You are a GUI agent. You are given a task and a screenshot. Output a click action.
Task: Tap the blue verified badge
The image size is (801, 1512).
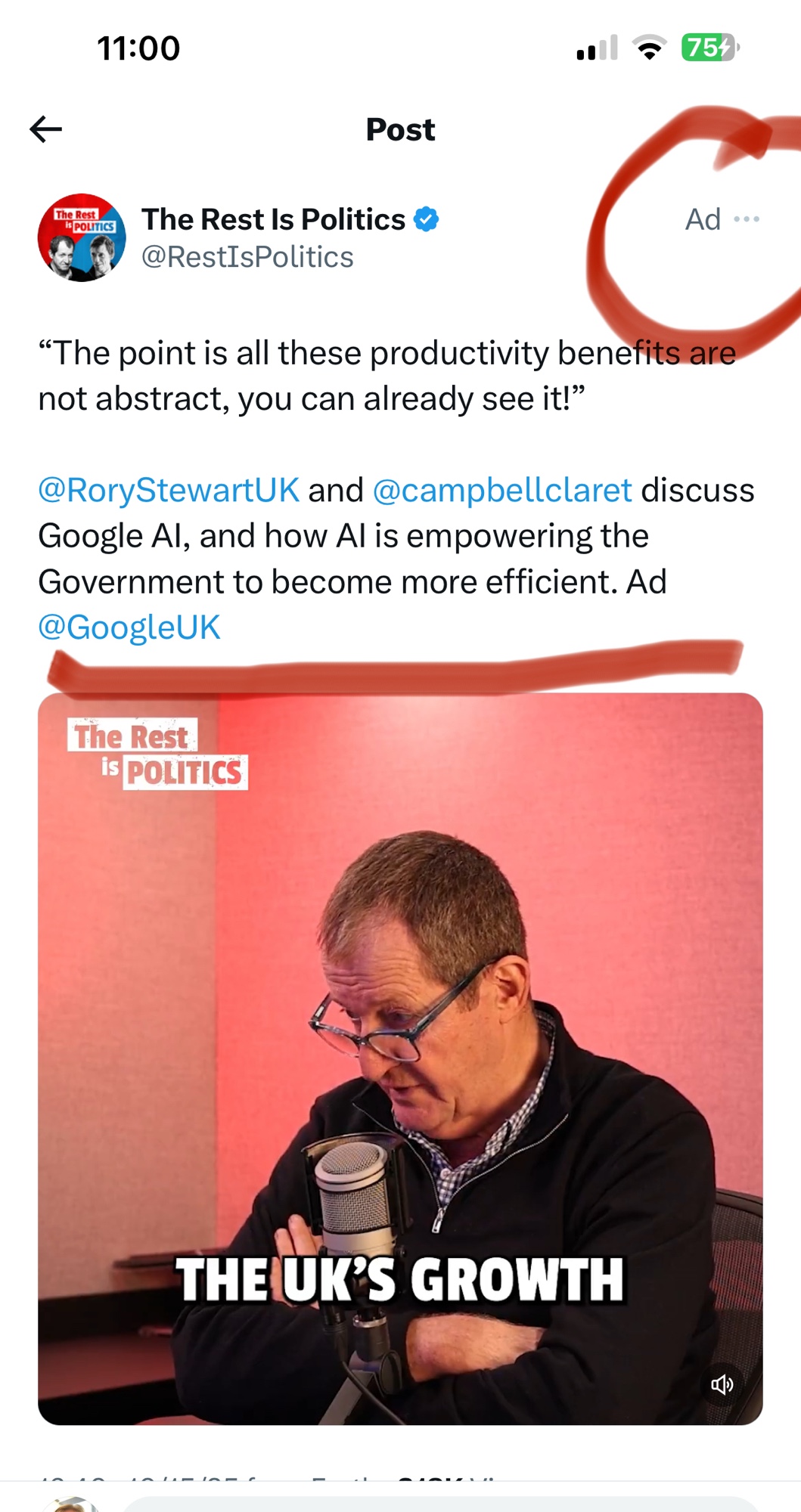pyautogui.click(x=427, y=219)
